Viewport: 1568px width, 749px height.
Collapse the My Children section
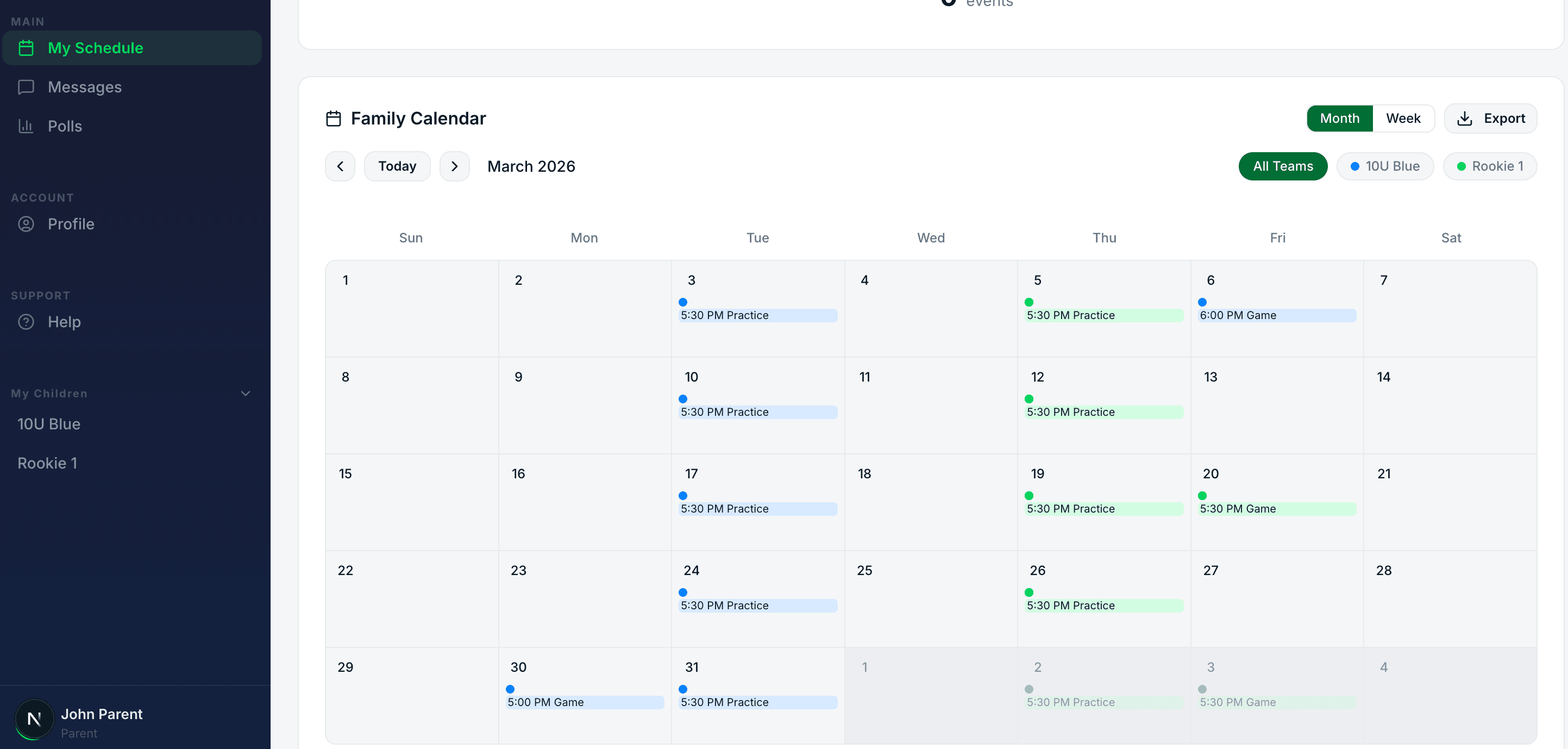pos(245,394)
